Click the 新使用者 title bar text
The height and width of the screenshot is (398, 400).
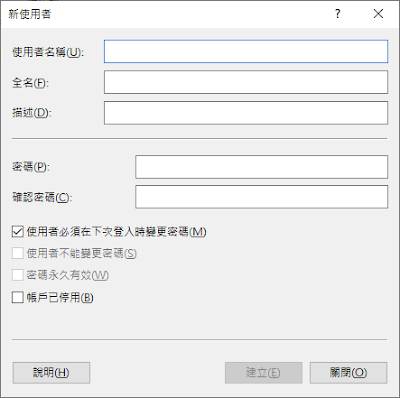pos(30,14)
